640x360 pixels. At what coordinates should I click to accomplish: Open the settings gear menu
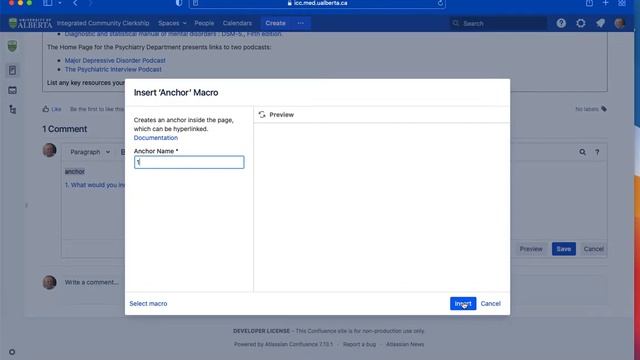coord(581,23)
